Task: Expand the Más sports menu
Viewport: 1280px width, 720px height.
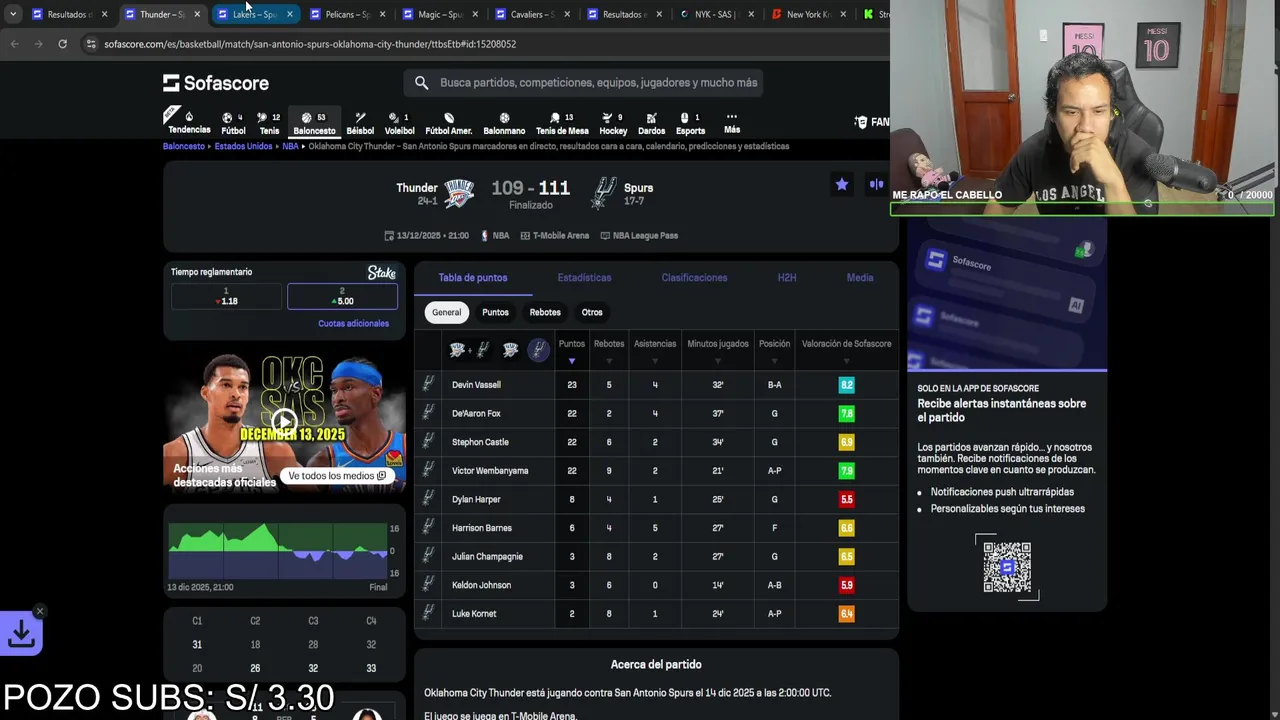Action: click(732, 123)
